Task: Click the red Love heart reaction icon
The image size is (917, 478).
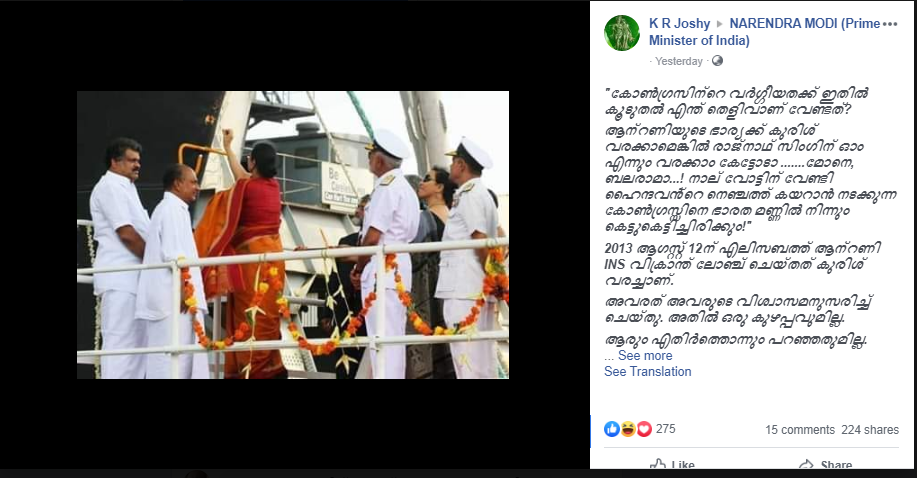Action: pyautogui.click(x=644, y=429)
